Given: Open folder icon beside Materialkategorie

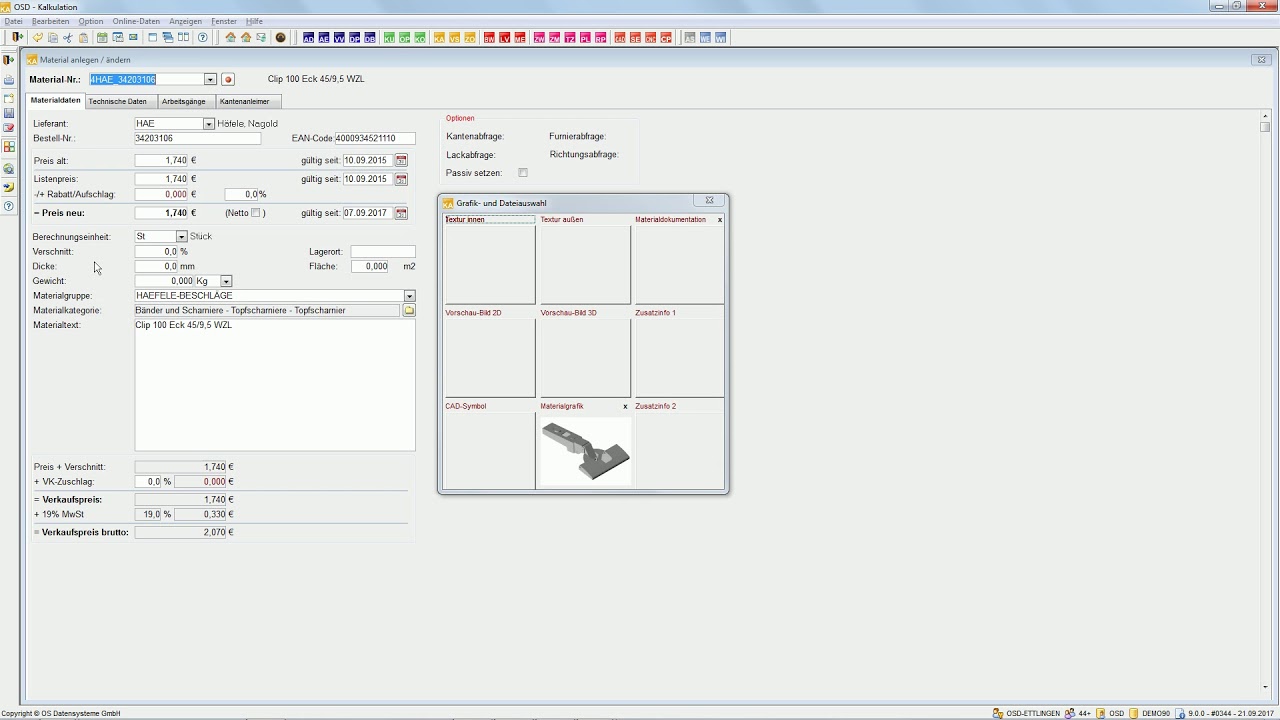Looking at the screenshot, I should tap(409, 311).
